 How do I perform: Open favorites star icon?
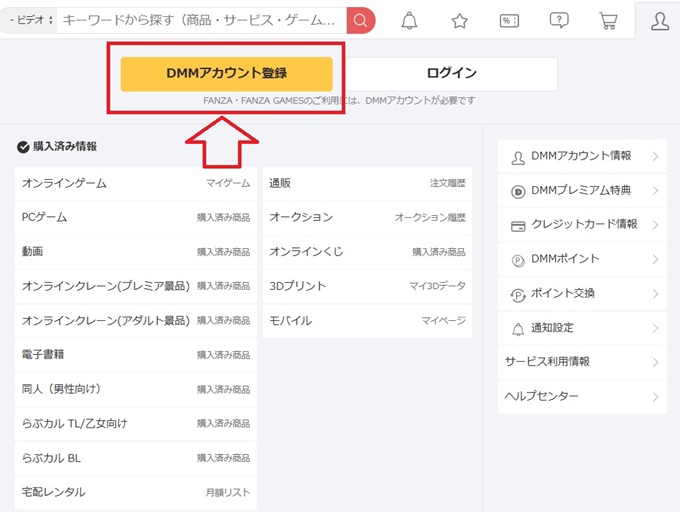[x=459, y=20]
